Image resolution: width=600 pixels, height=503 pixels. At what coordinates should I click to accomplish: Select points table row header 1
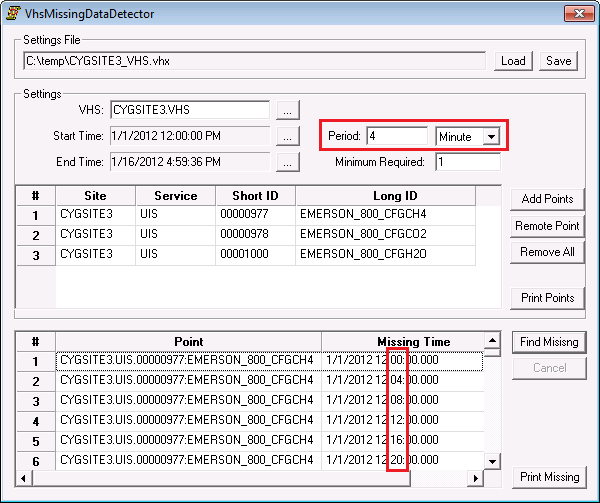[x=36, y=215]
